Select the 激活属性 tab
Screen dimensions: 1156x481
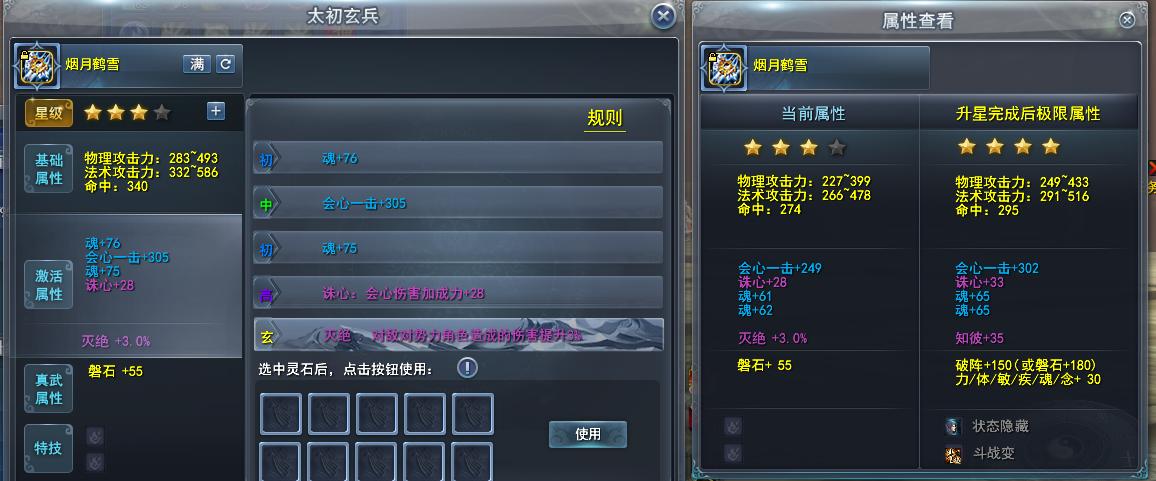click(x=49, y=285)
